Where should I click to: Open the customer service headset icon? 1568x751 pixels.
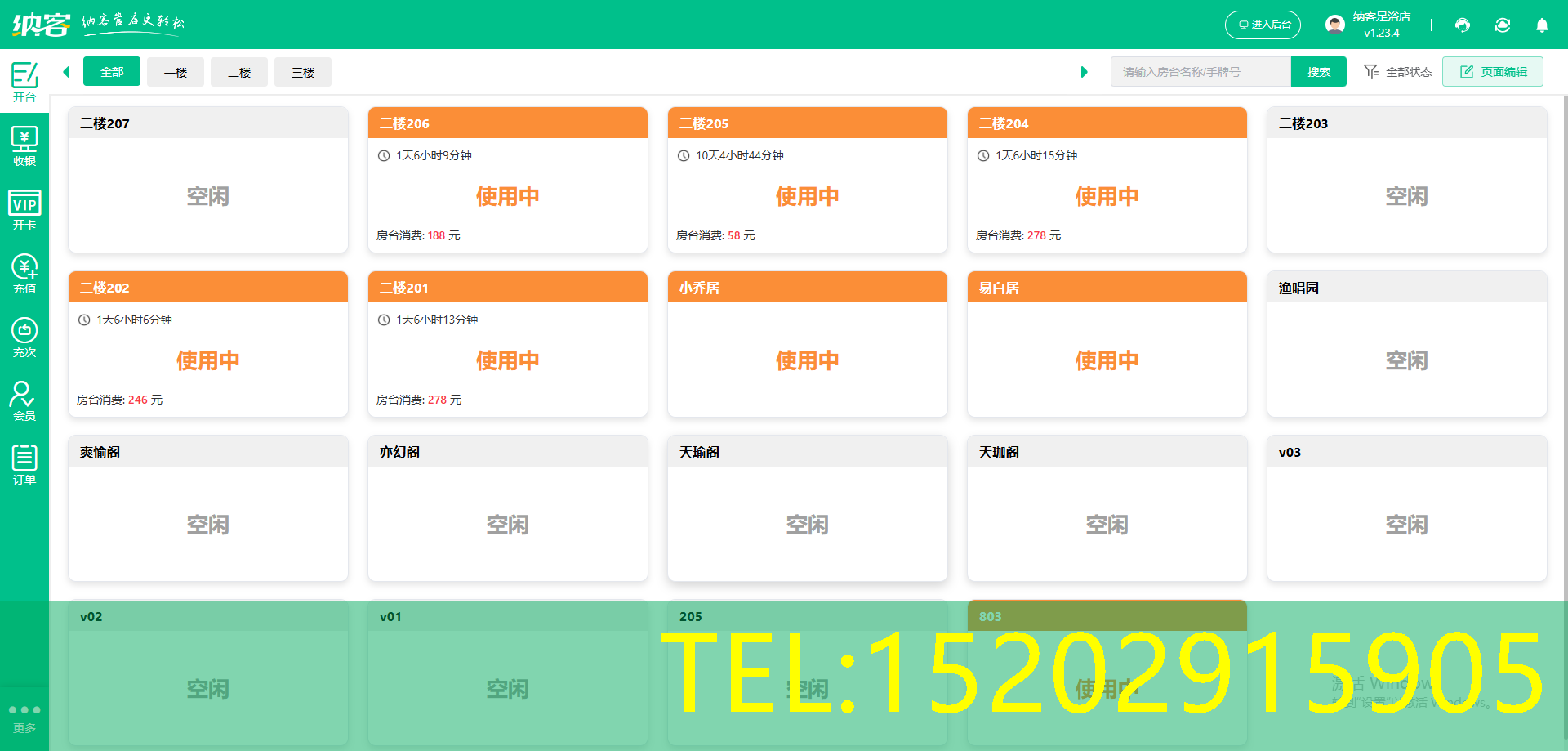pos(1462,25)
